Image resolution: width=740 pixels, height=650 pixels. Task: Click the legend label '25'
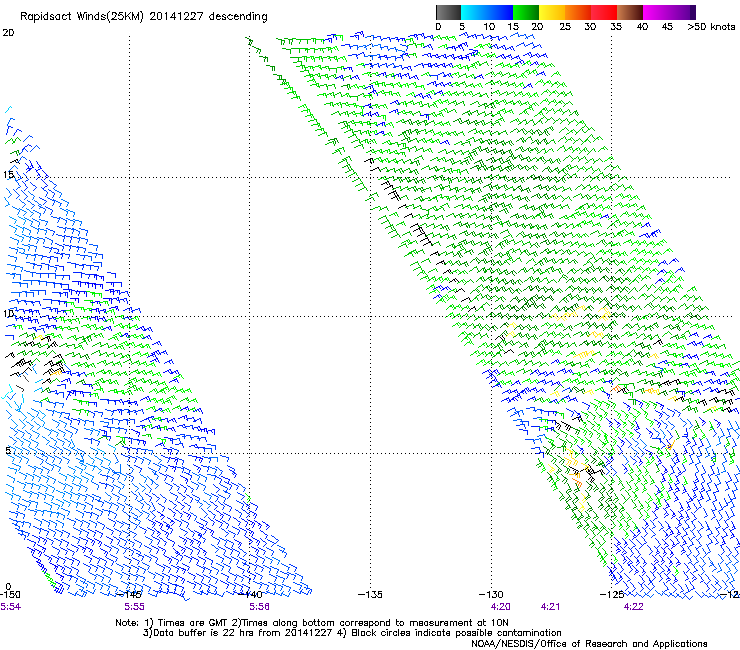tap(565, 27)
